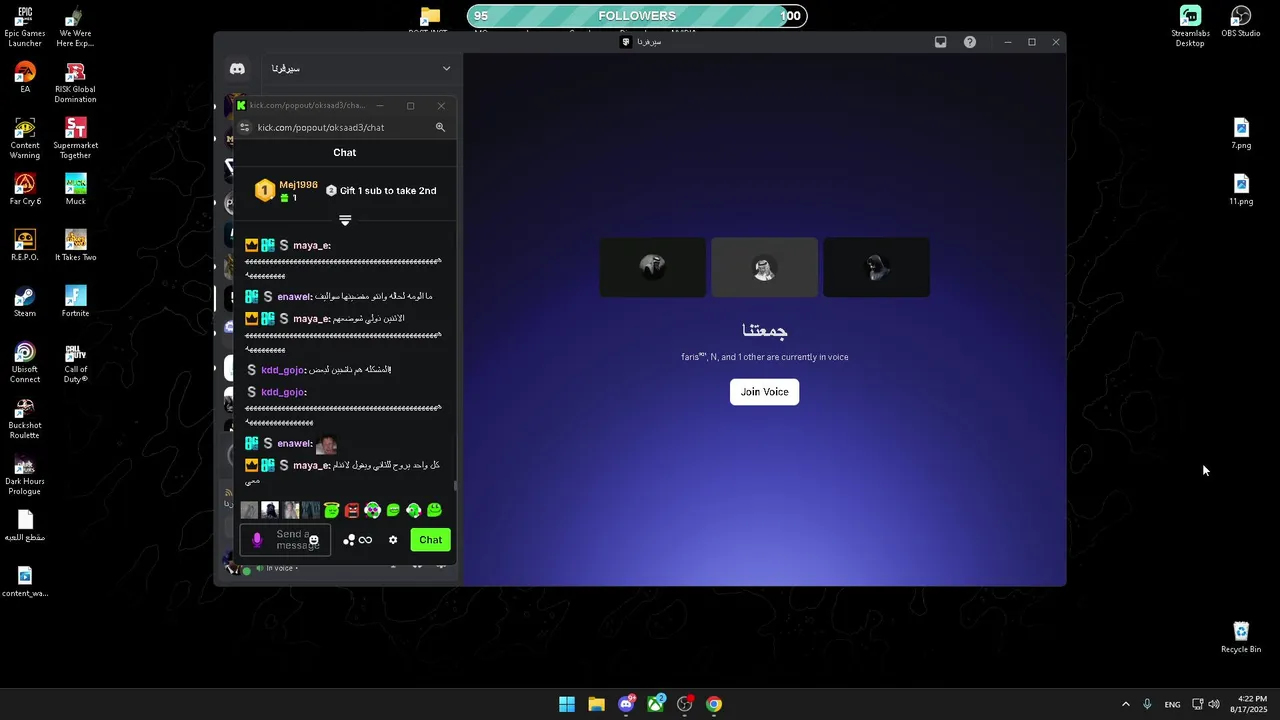Select the Muck game icon
This screenshot has width=1280, height=720.
[75, 190]
